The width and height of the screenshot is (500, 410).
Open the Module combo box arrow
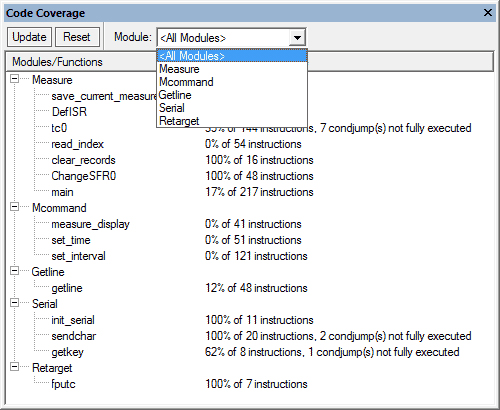point(297,38)
